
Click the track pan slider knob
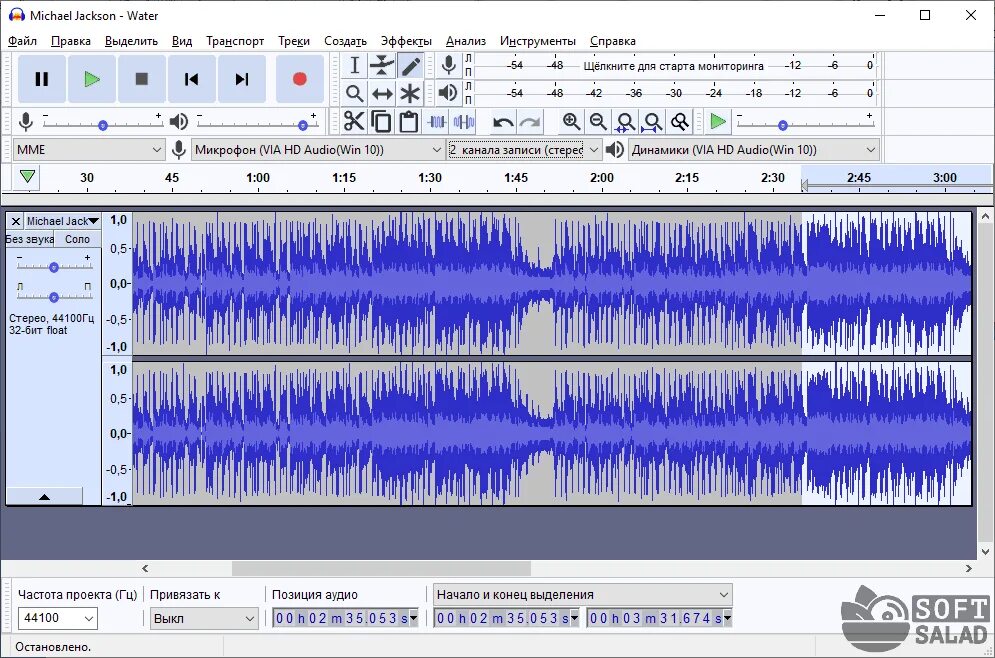tap(54, 297)
